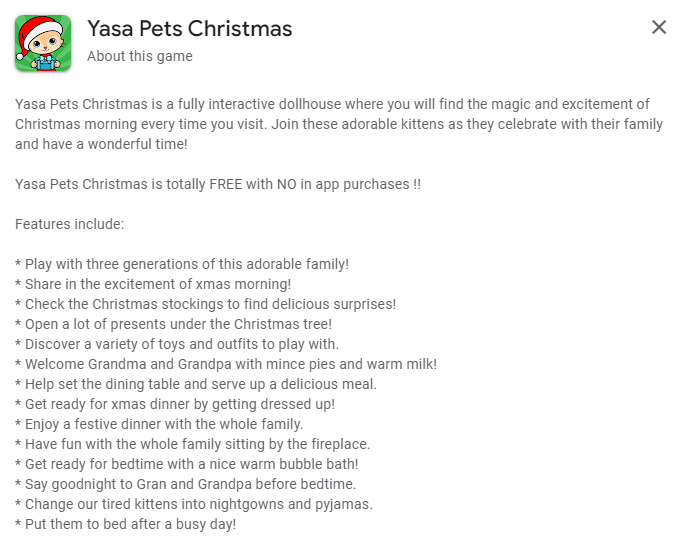
Task: Close the About this game dialog
Action: coord(659,27)
